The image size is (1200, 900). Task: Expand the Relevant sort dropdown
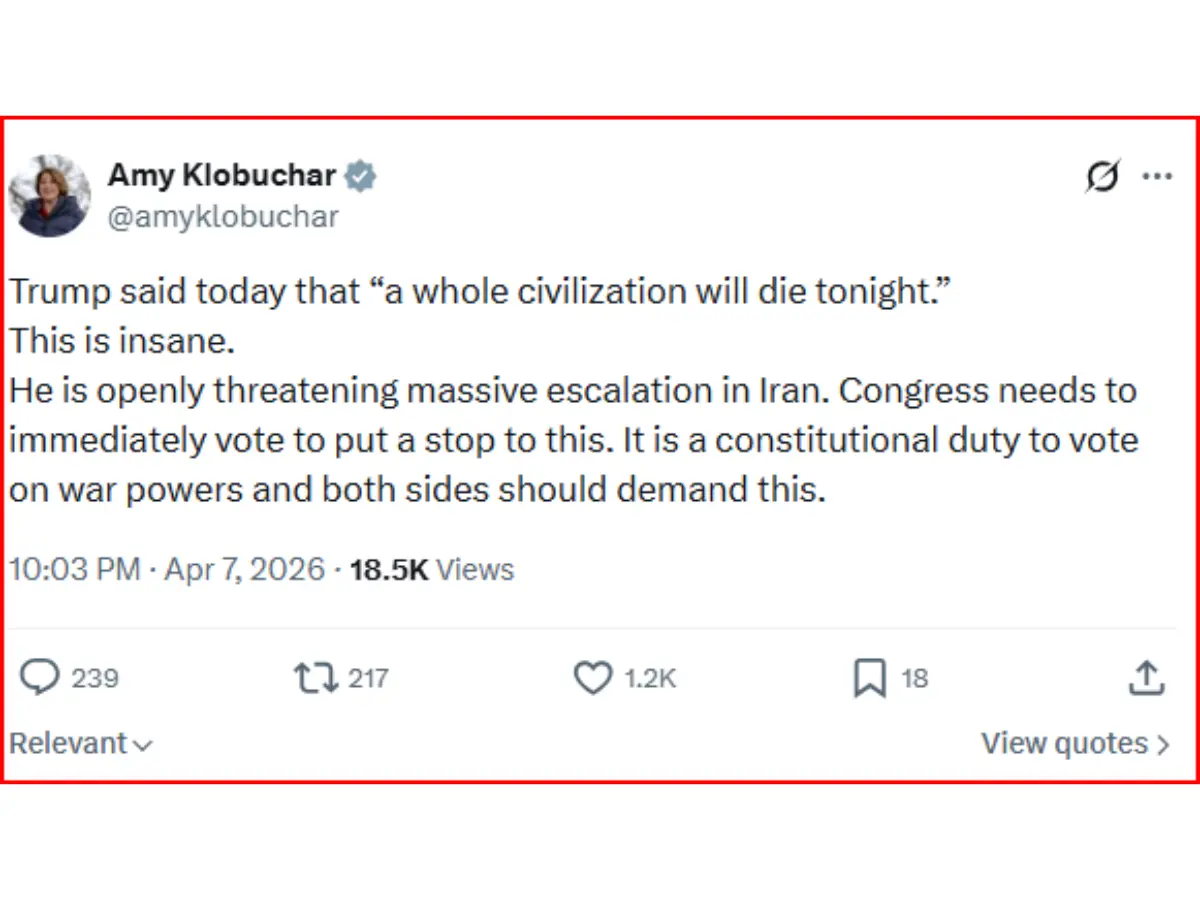coord(81,743)
